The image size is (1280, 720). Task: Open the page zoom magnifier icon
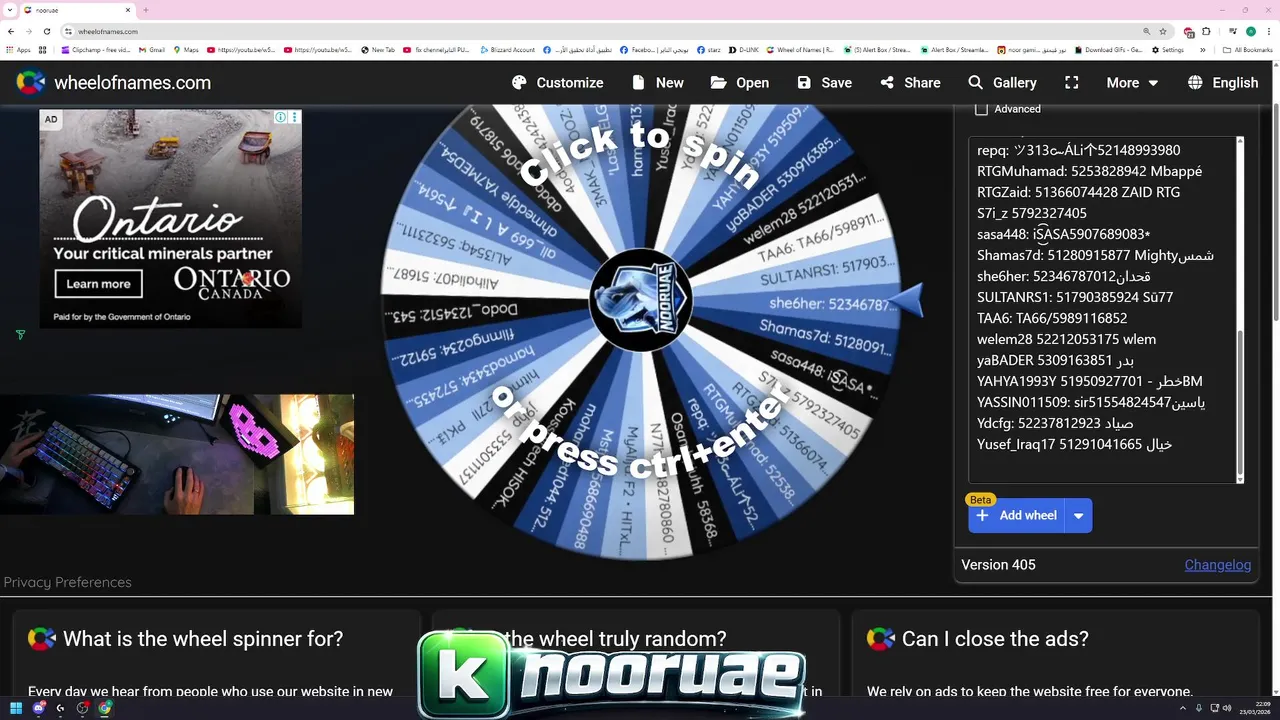[1147, 31]
